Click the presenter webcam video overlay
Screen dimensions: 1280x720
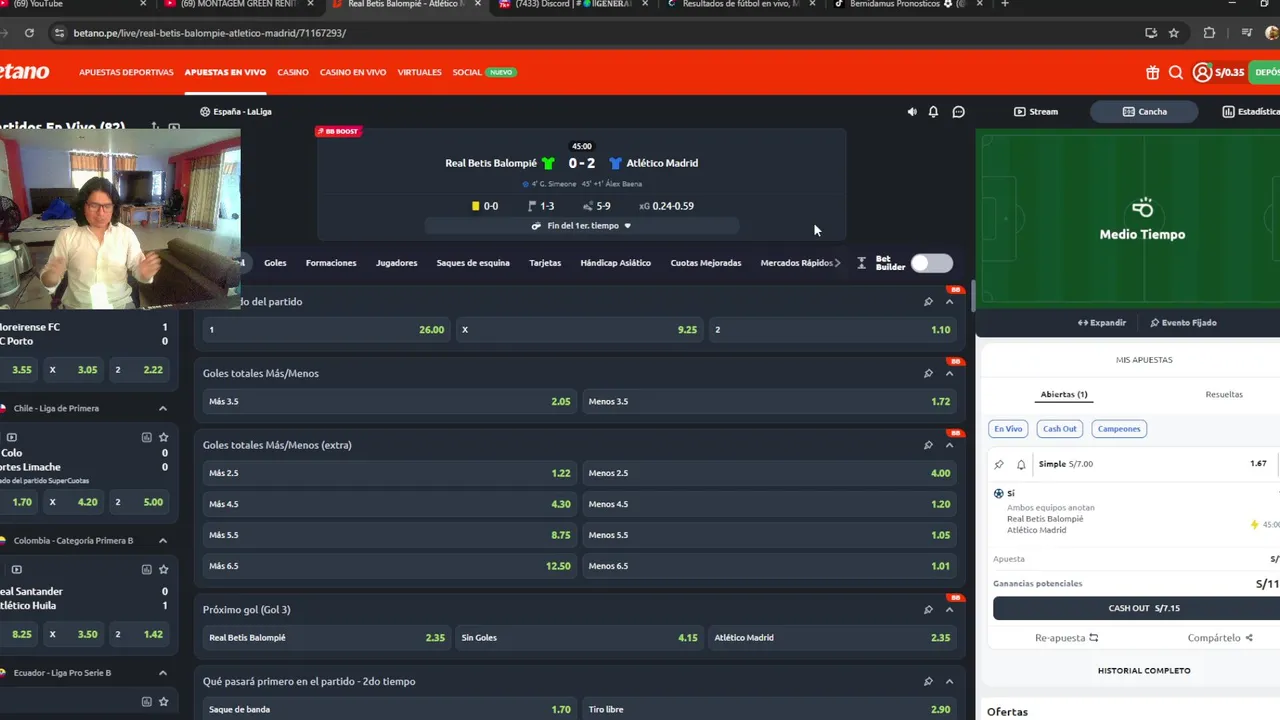pos(120,218)
